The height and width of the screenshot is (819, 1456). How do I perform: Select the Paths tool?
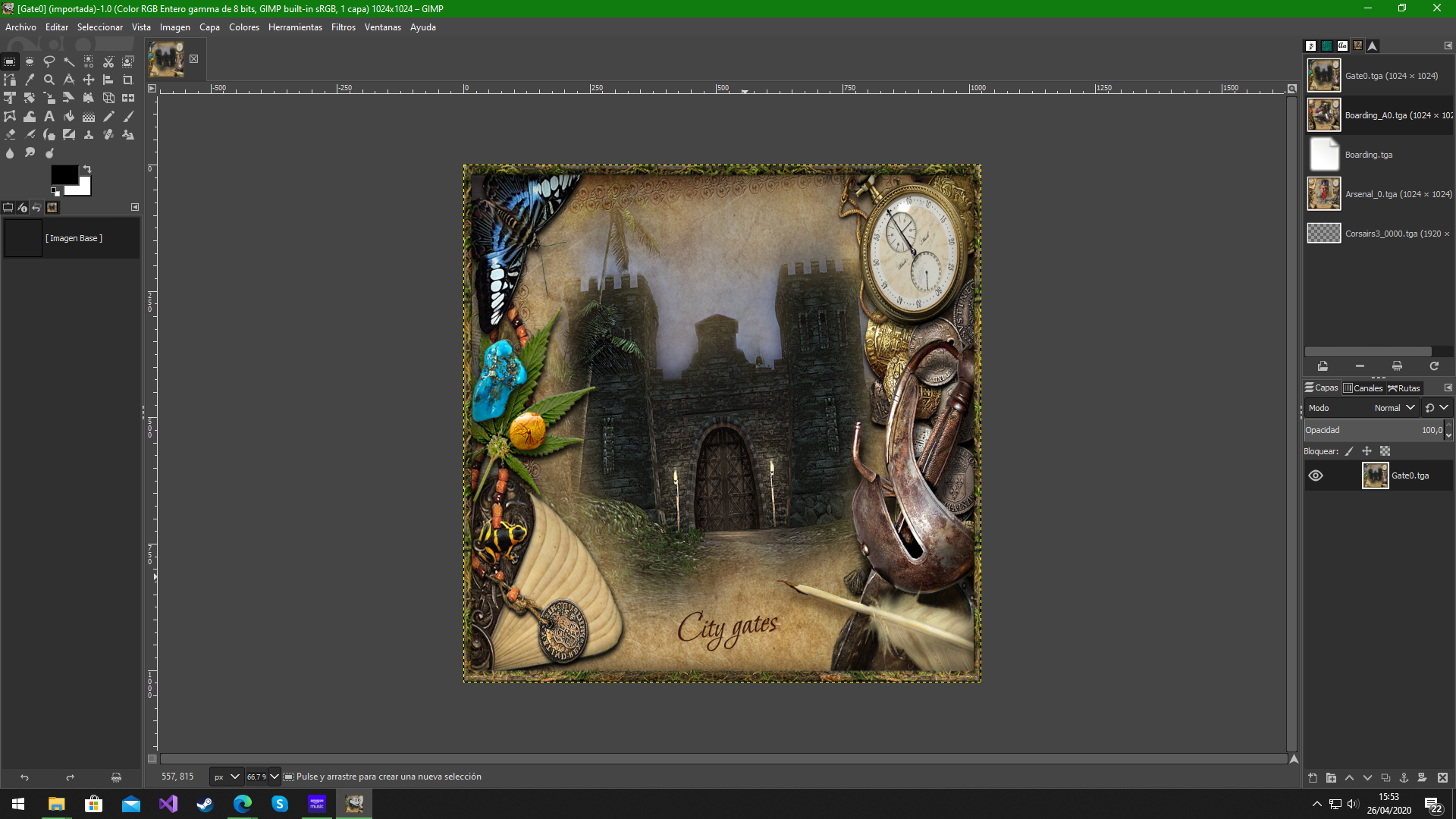point(10,80)
